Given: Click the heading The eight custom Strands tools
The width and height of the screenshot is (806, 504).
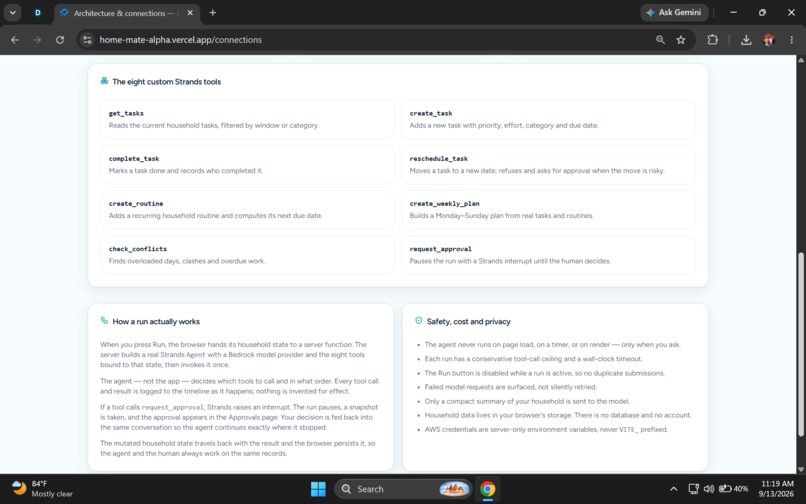Looking at the screenshot, I should tap(167, 82).
